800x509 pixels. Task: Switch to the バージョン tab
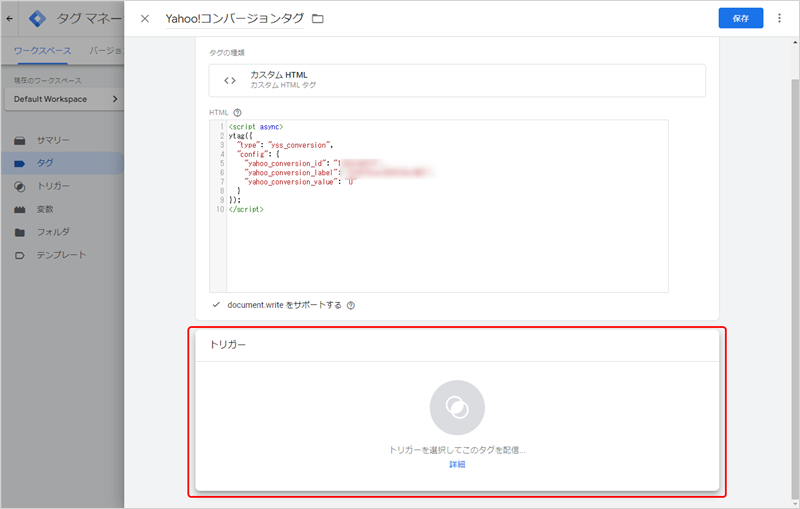[x=106, y=50]
